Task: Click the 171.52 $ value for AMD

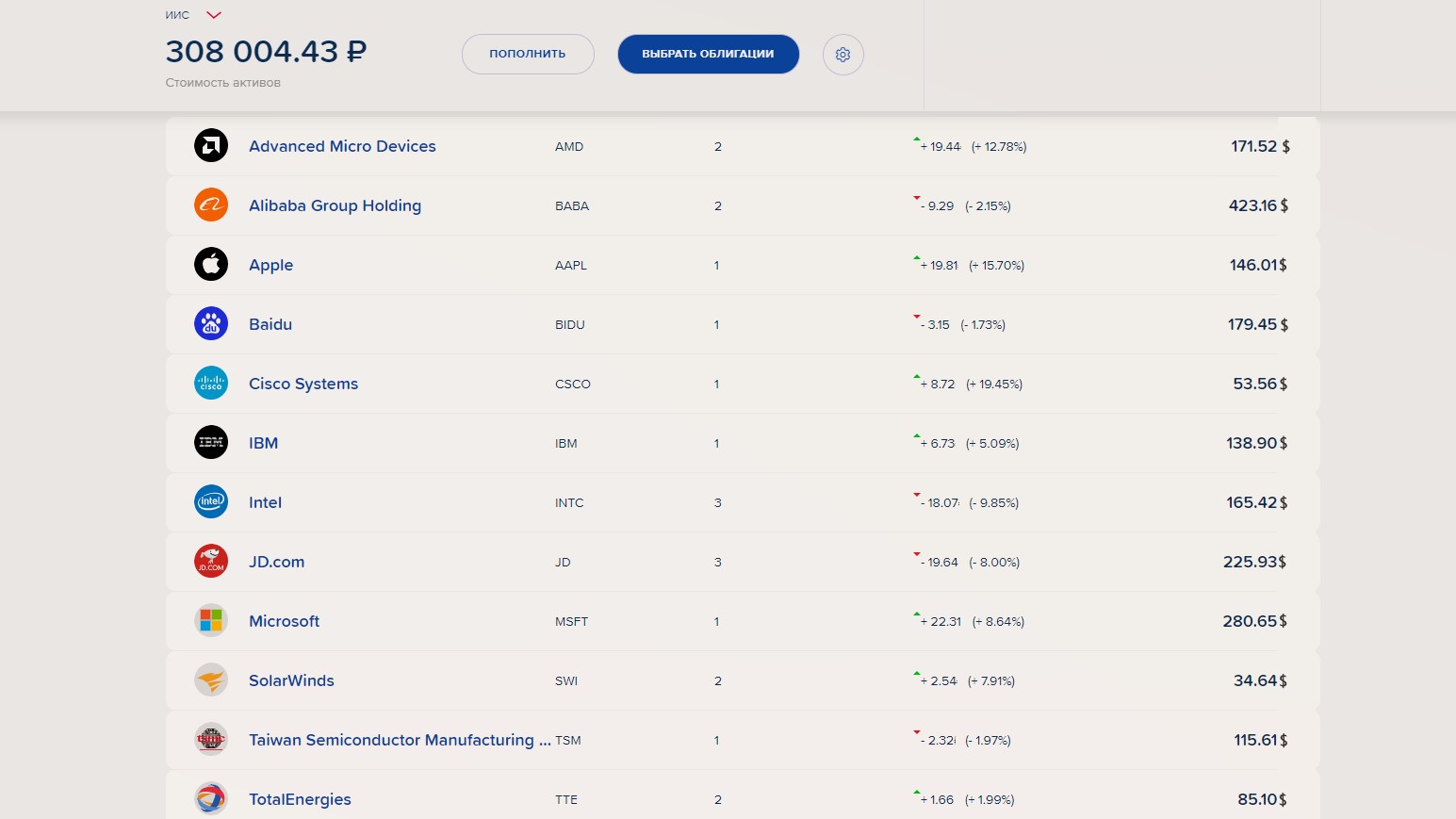Action: pyautogui.click(x=1260, y=146)
